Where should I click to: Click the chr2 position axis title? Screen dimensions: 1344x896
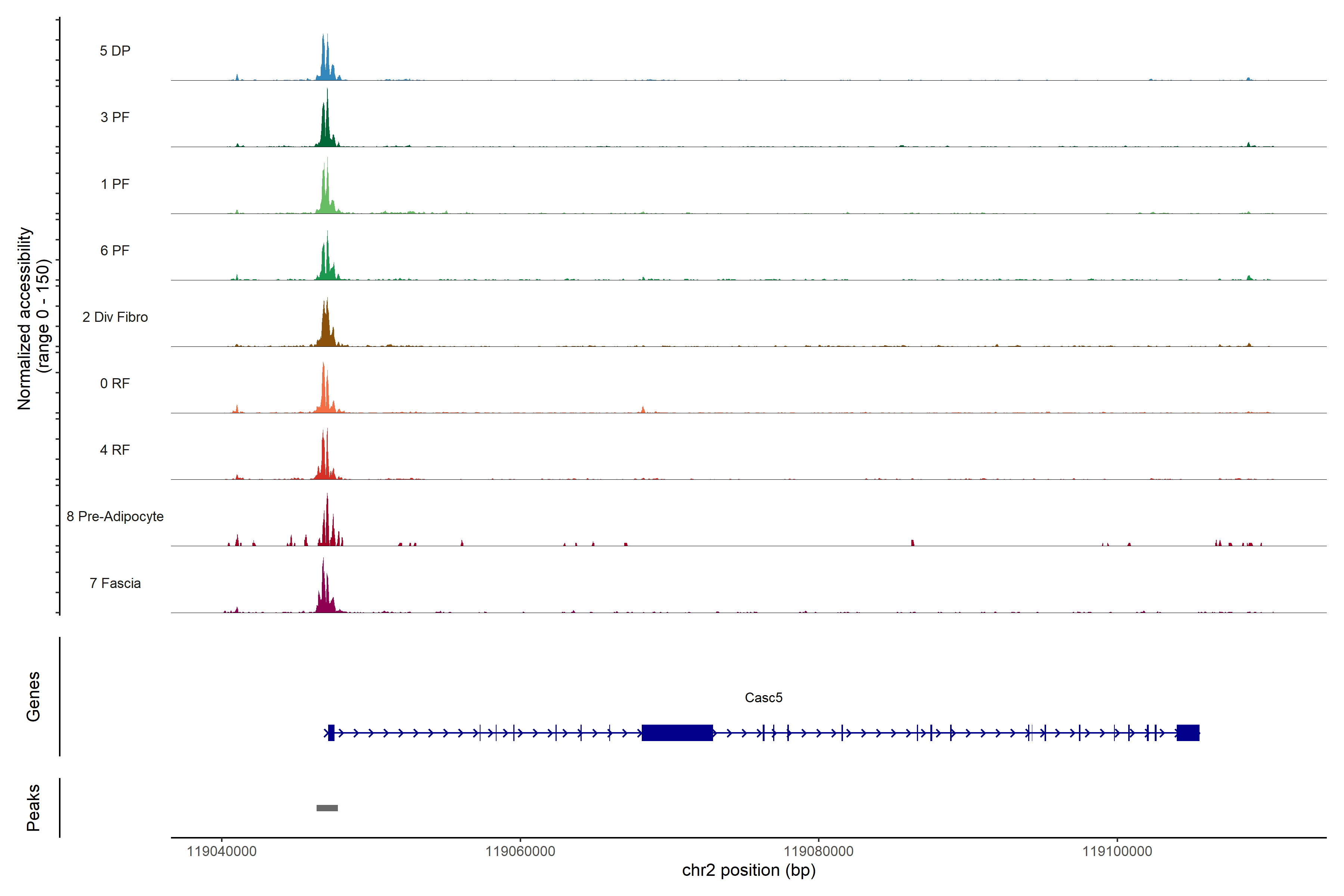point(749,870)
